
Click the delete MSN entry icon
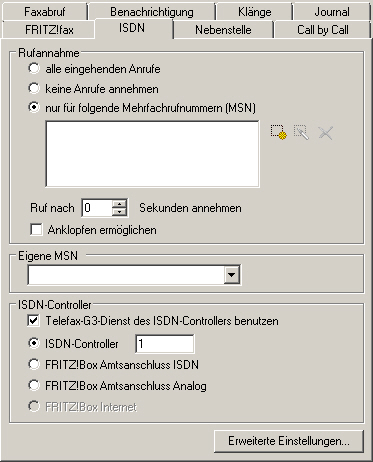[x=325, y=133]
